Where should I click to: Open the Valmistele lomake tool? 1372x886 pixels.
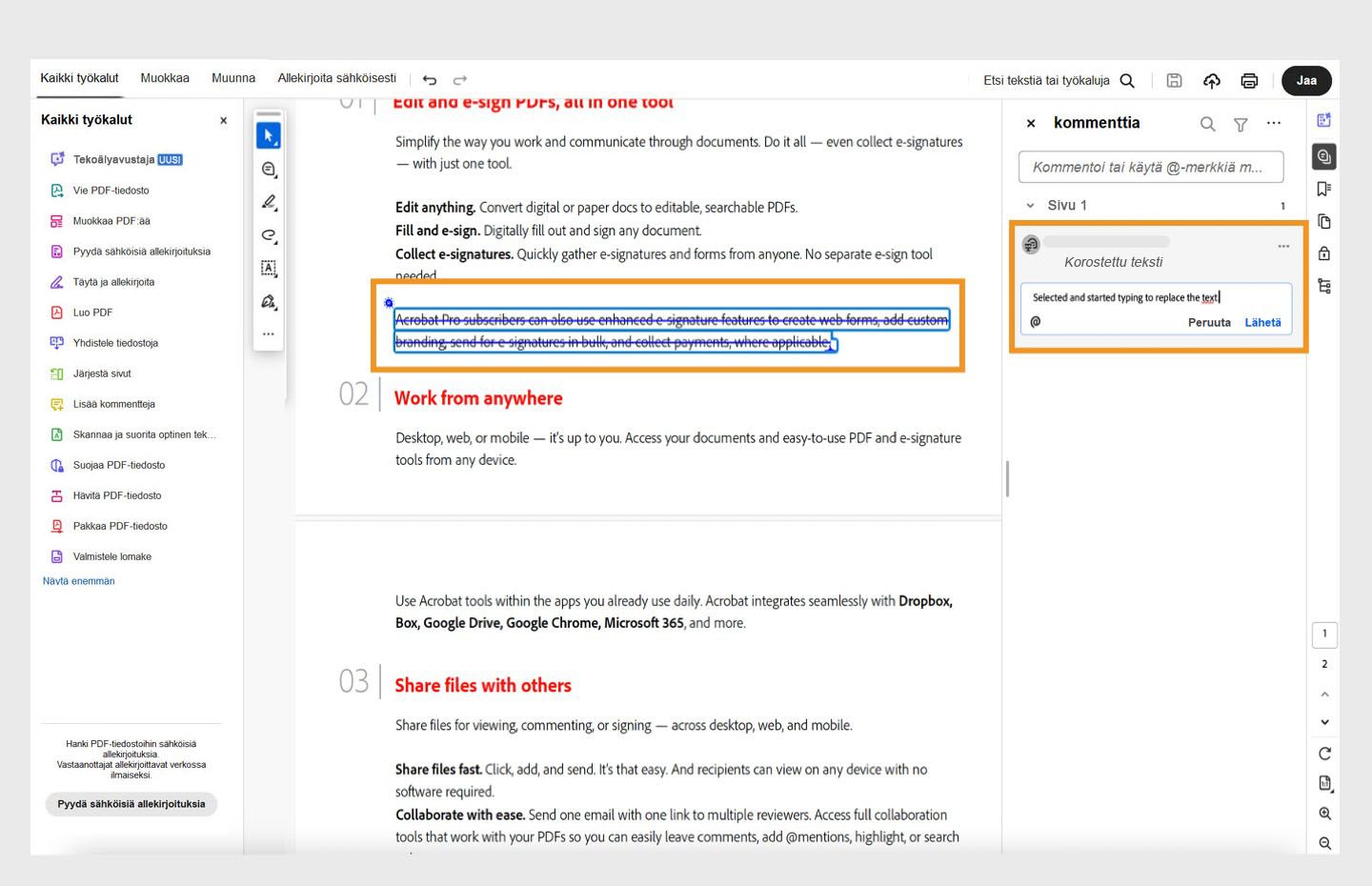(x=100, y=556)
